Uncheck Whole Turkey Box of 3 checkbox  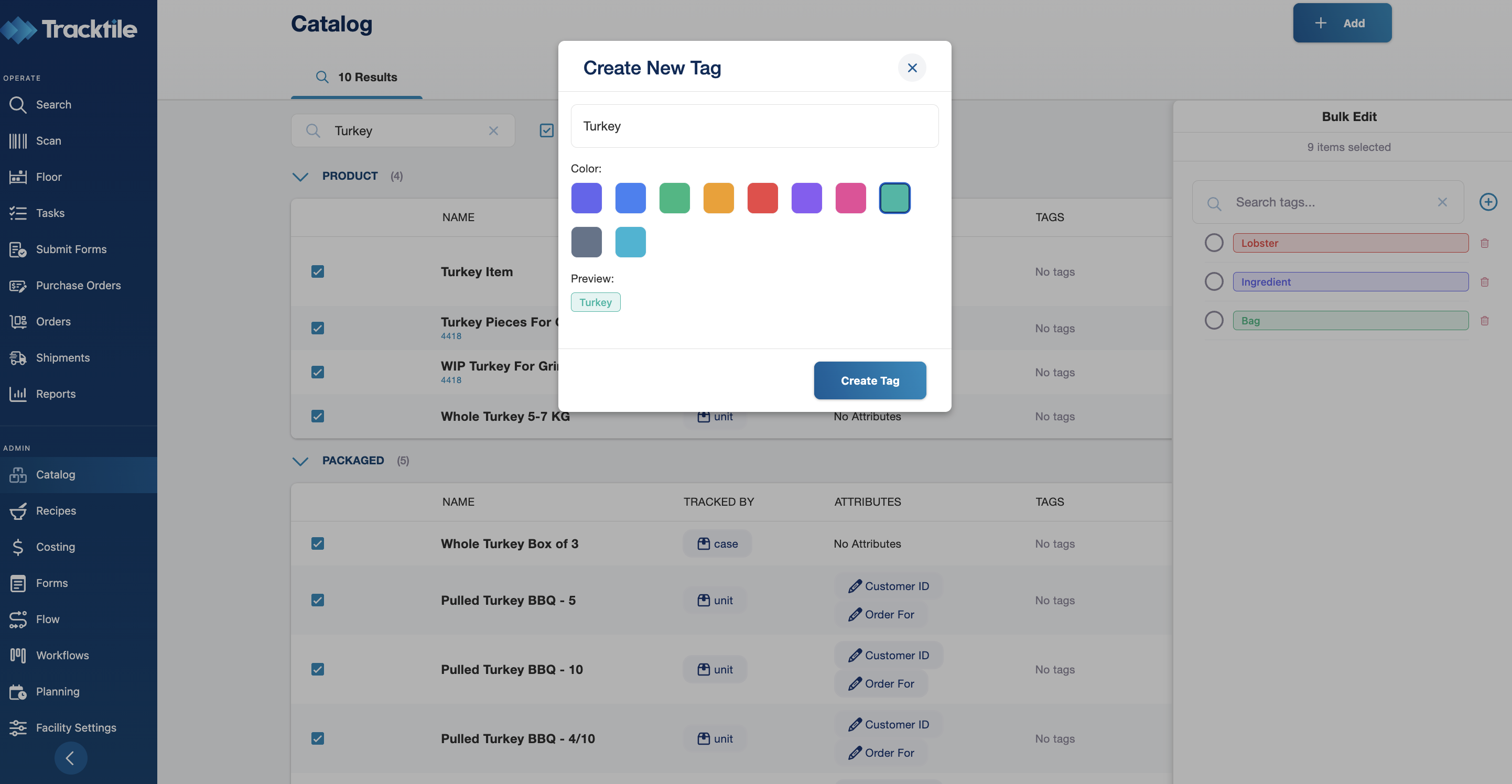[318, 543]
